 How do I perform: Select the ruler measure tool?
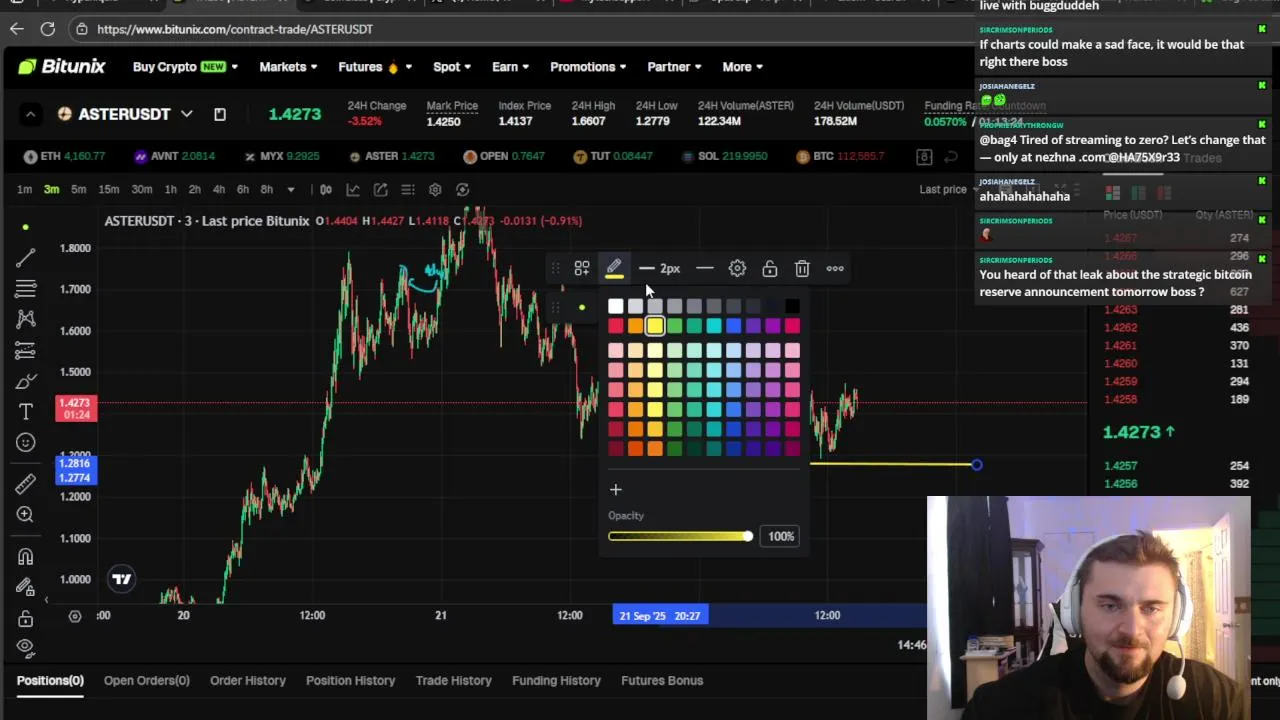[x=26, y=483]
